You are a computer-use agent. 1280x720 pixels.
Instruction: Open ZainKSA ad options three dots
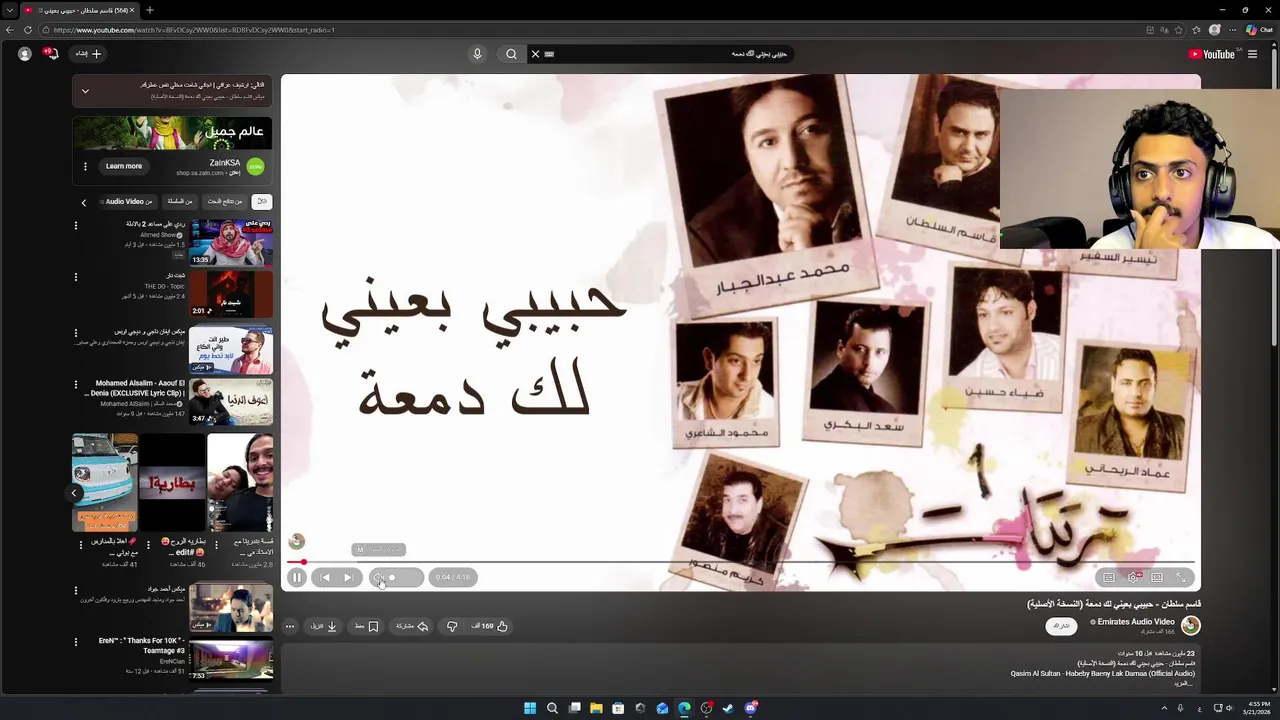tap(85, 166)
